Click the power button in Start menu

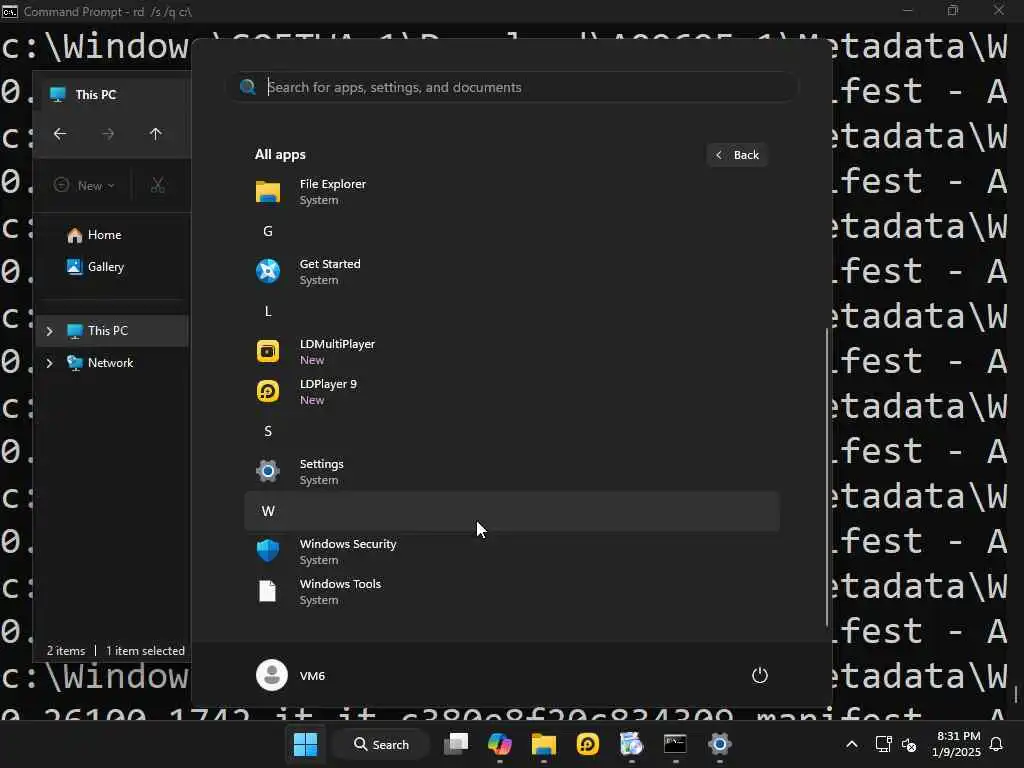pos(760,675)
